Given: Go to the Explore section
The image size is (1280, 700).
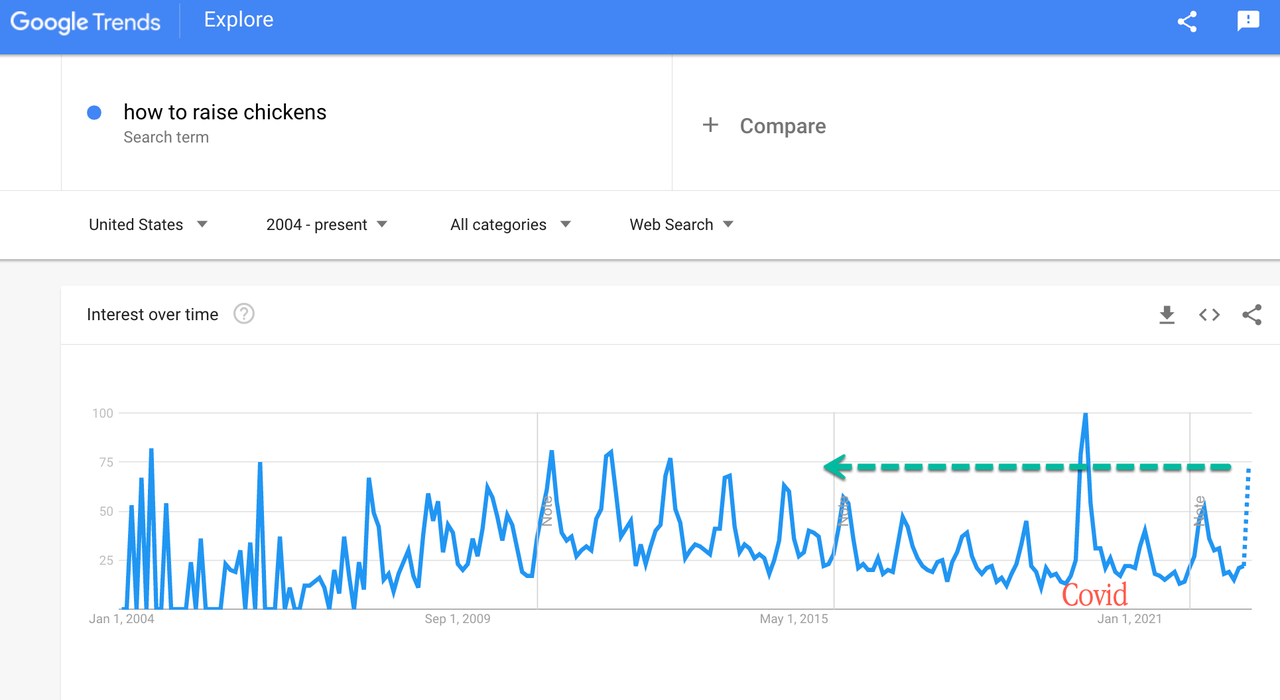Looking at the screenshot, I should tap(238, 20).
